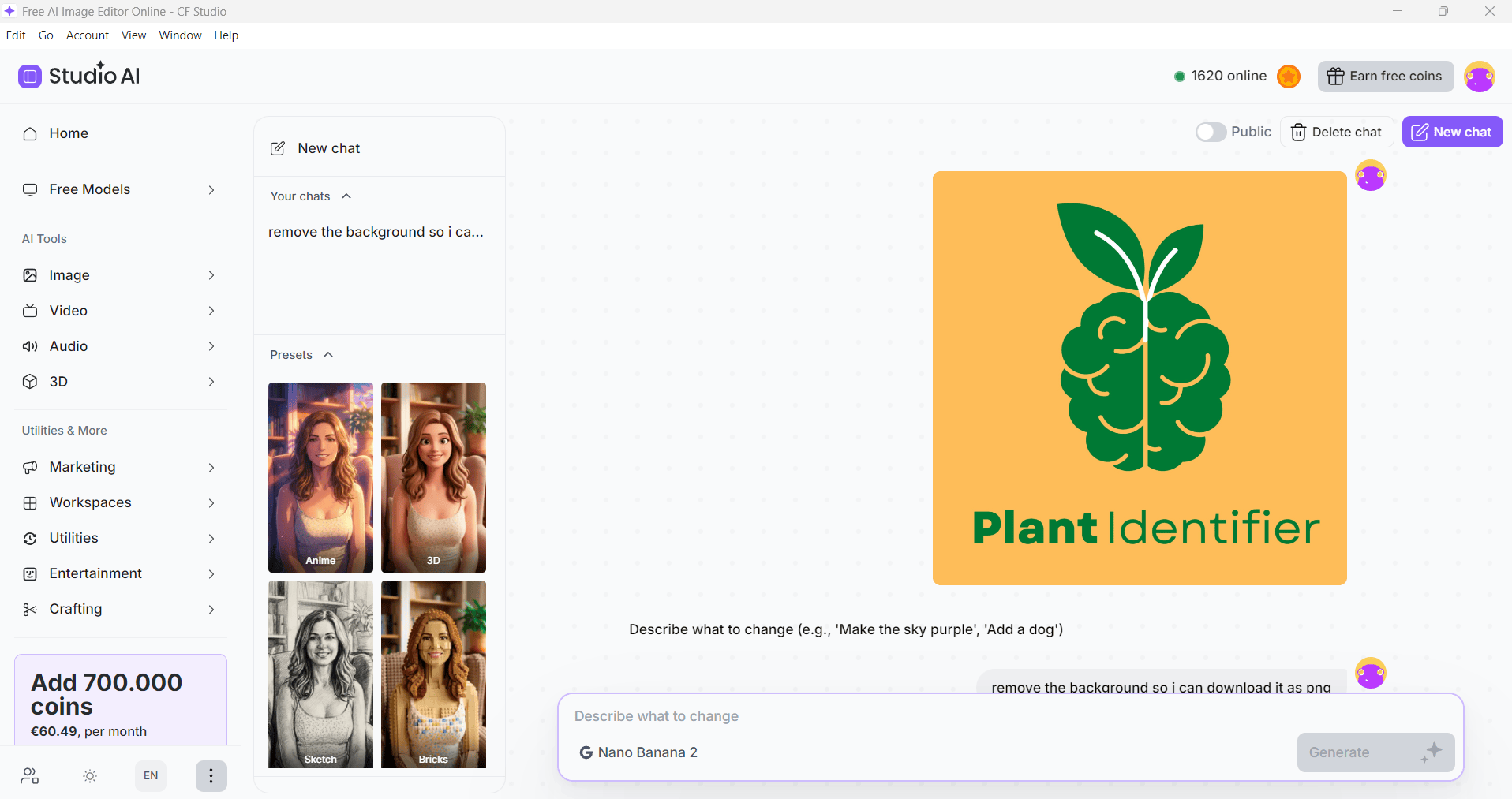This screenshot has height=799, width=1512.
Task: Click the Studio AI logo icon
Action: point(30,77)
